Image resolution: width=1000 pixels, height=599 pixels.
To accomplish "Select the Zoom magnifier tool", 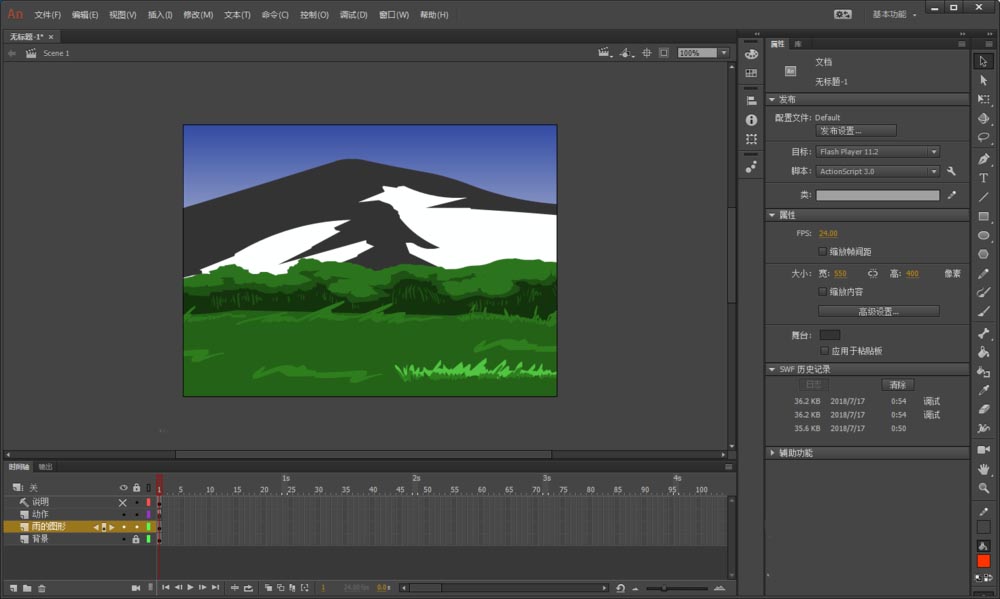I will click(983, 488).
